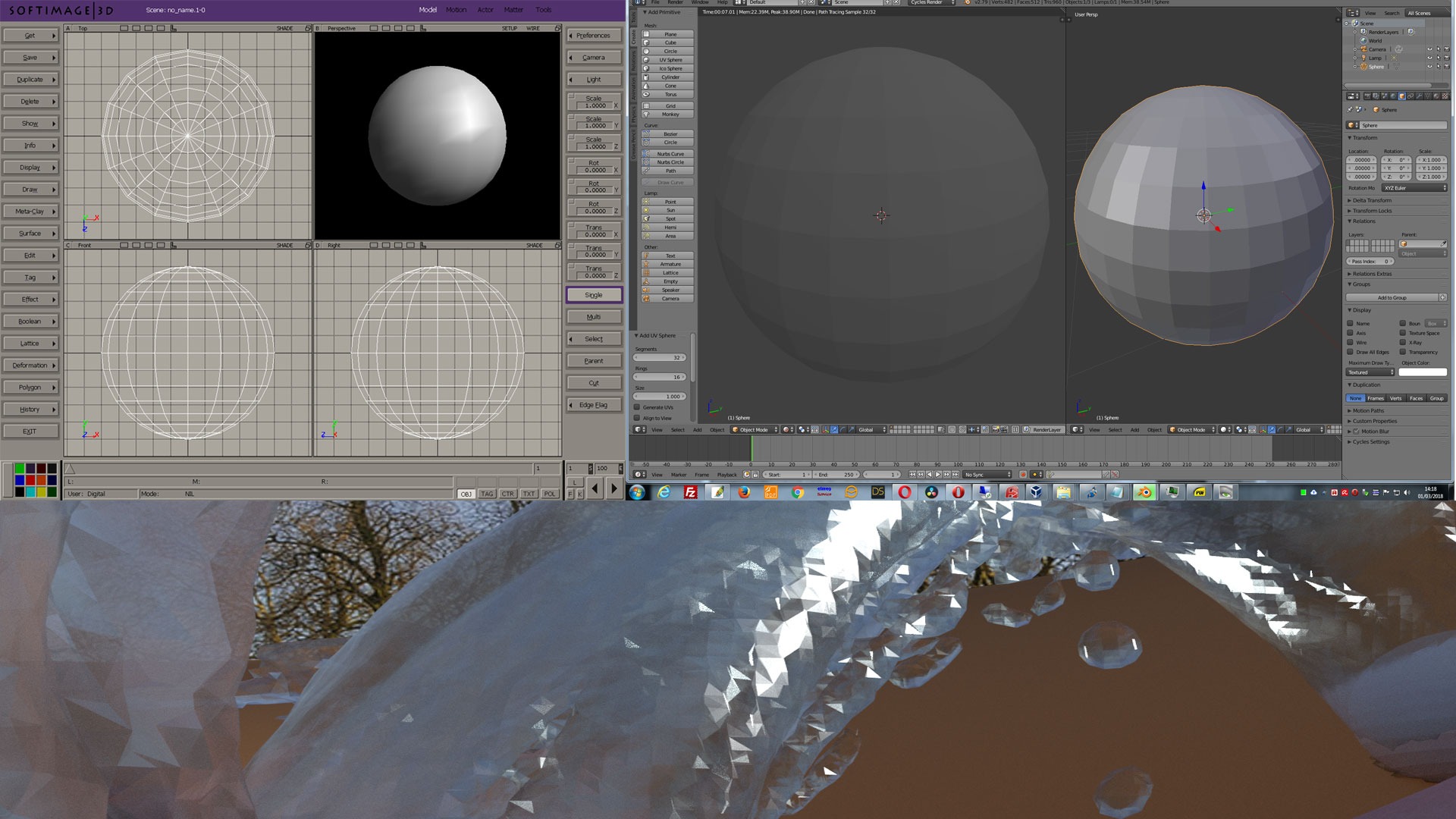This screenshot has height=819, width=1456.
Task: Open Chrome from the taskbar
Action: tap(798, 492)
